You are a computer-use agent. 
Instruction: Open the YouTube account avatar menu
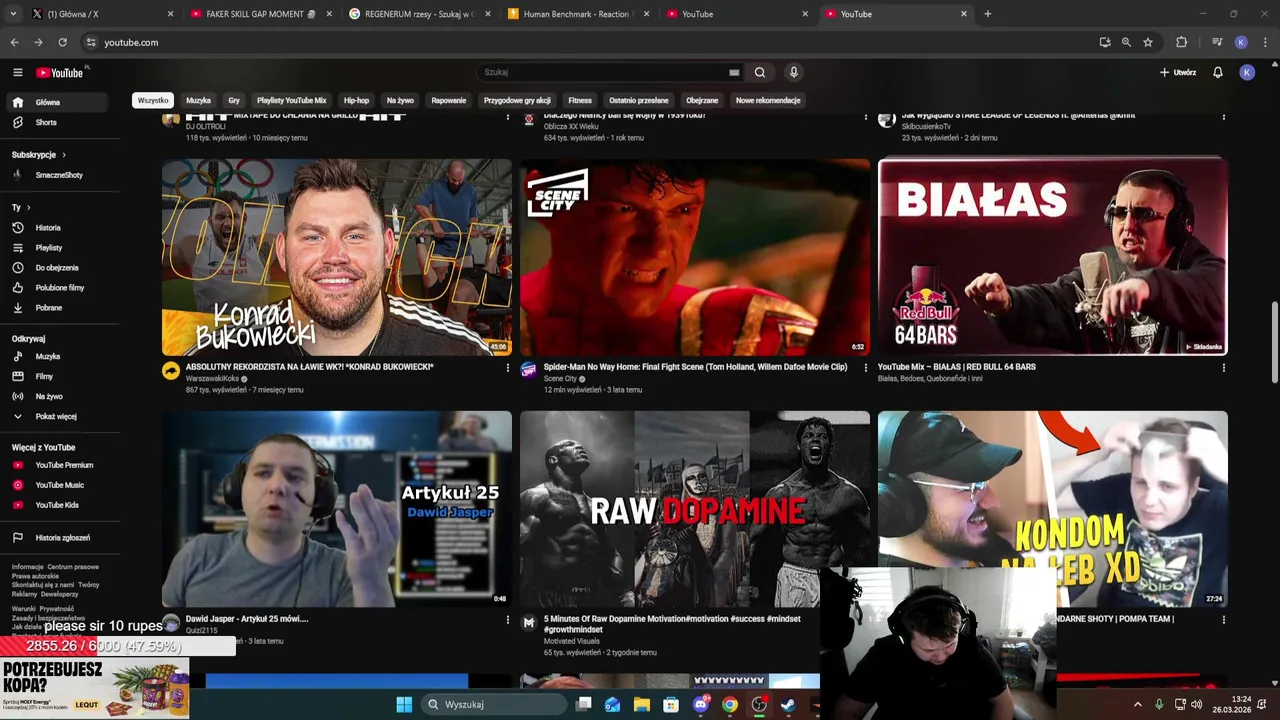(x=1246, y=72)
